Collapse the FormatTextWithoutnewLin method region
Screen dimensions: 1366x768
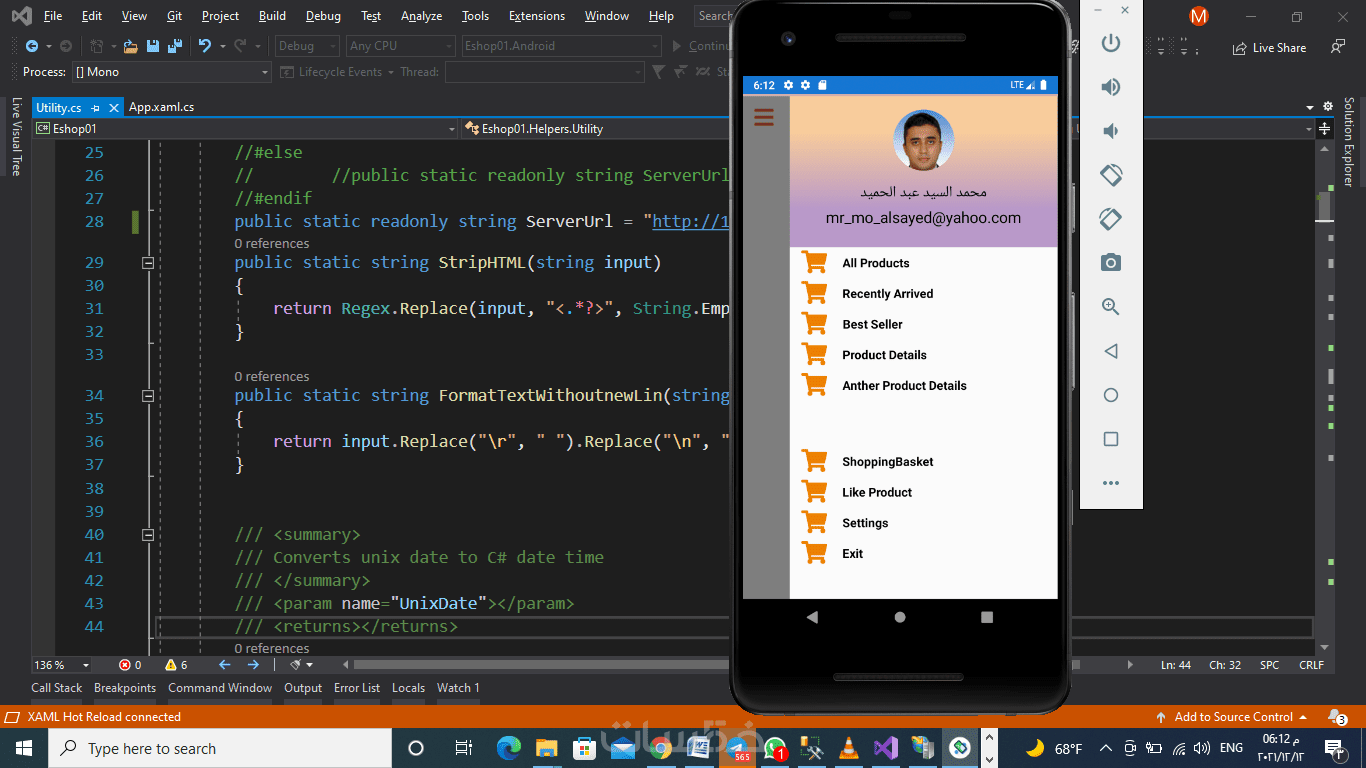[x=148, y=396]
